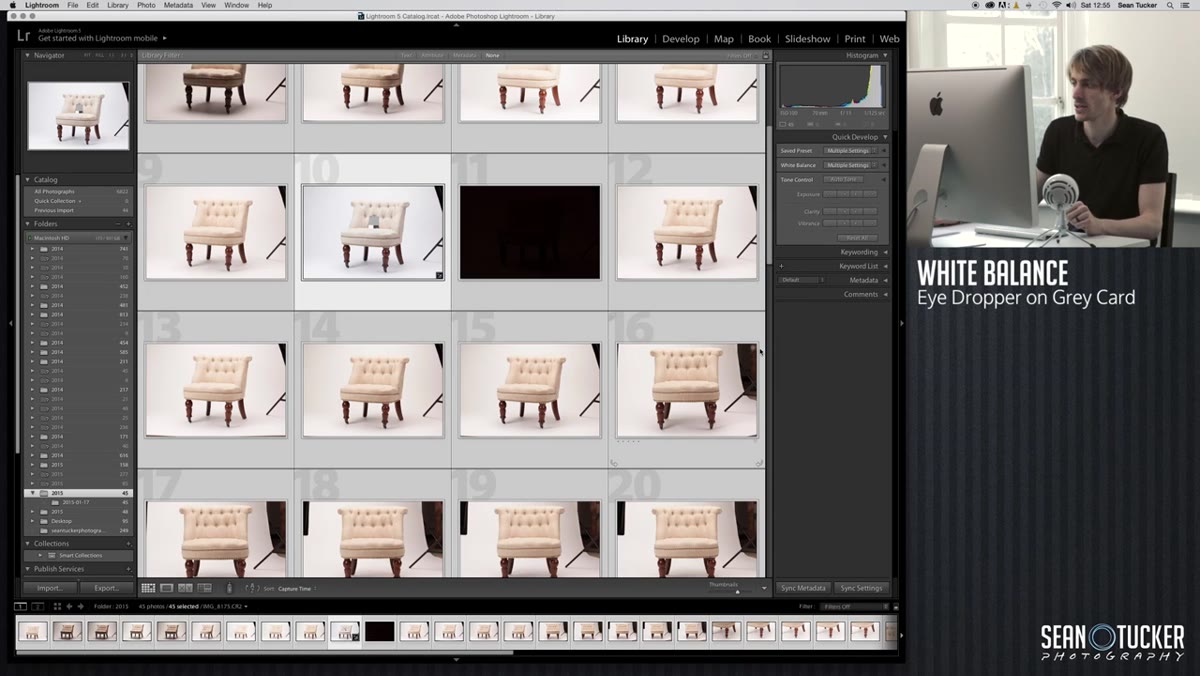
Task: Open the Develop module
Action: [681, 39]
